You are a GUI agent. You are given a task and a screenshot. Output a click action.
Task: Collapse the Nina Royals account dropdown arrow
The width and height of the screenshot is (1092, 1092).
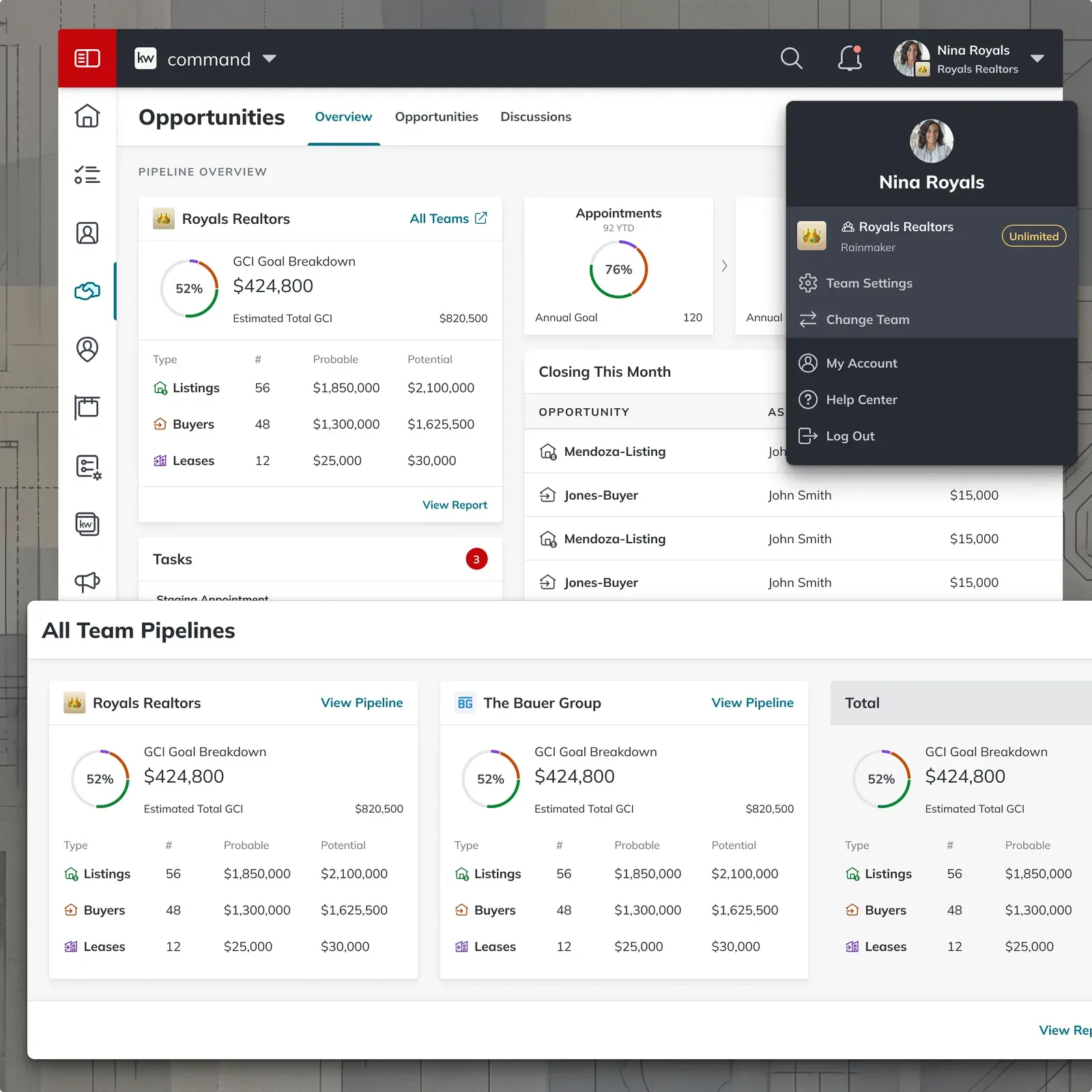click(1037, 59)
